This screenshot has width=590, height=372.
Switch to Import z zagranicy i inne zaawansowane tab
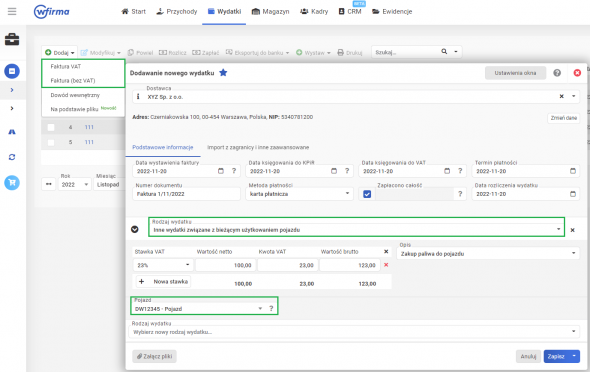pyautogui.click(x=258, y=147)
